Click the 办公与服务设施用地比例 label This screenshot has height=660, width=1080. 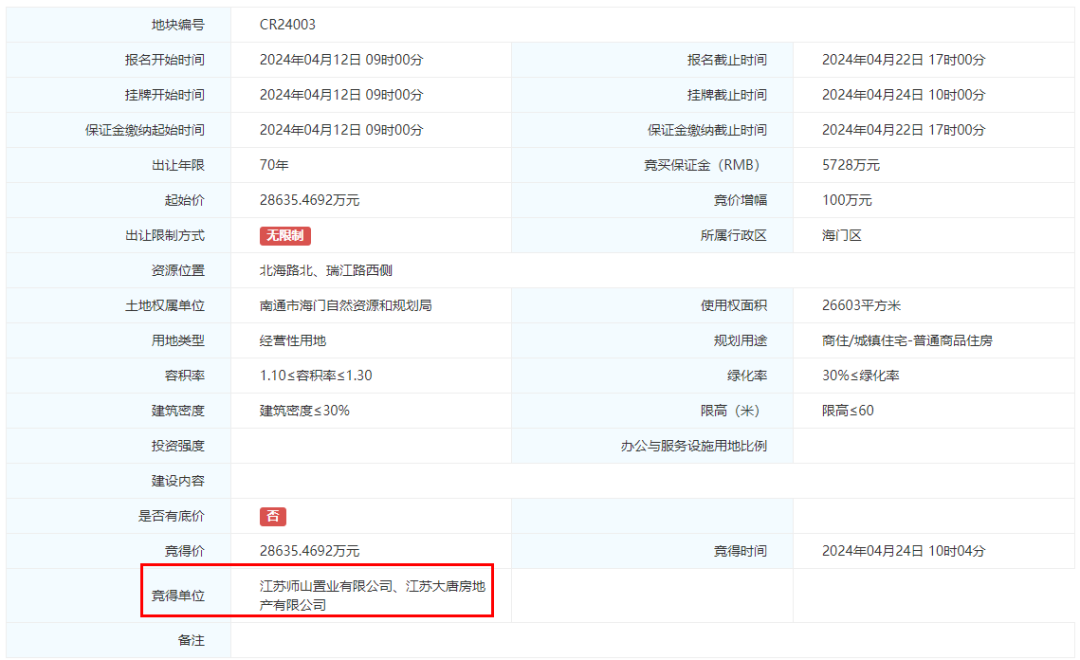(694, 446)
